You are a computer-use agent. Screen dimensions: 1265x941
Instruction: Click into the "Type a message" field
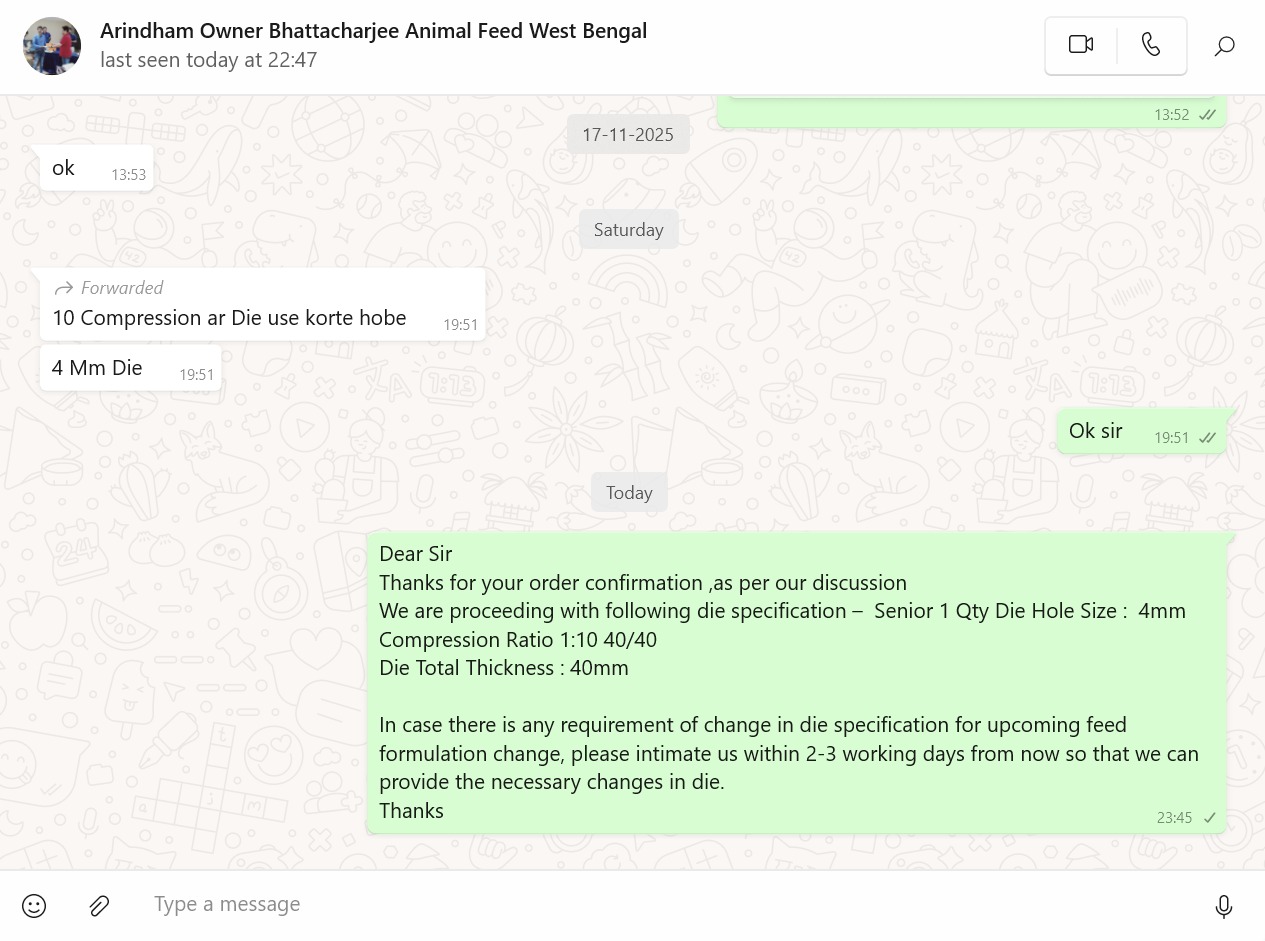pos(660,905)
